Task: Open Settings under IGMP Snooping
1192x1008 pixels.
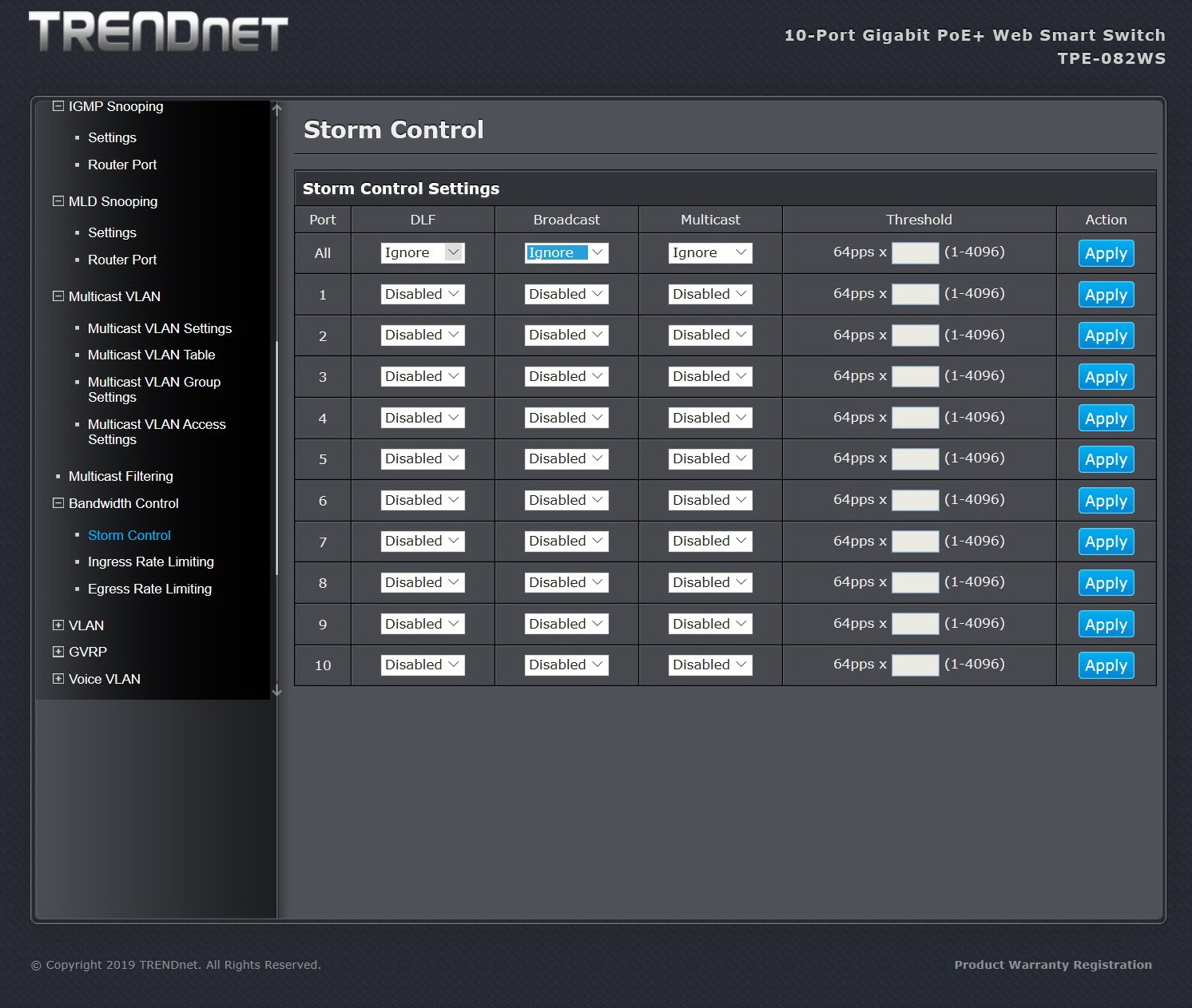Action: pos(112,137)
